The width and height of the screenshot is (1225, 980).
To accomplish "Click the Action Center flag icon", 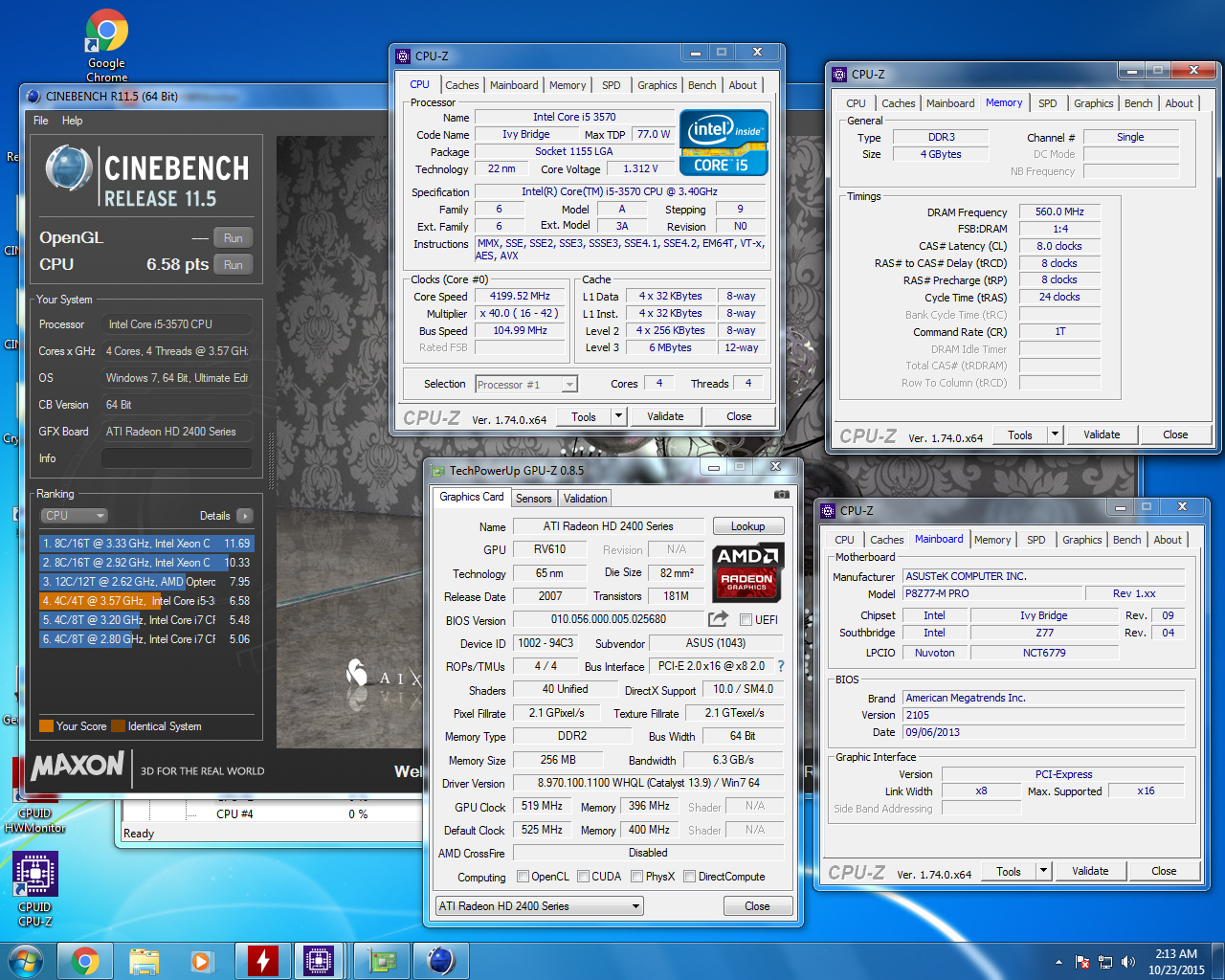I will [x=1082, y=962].
